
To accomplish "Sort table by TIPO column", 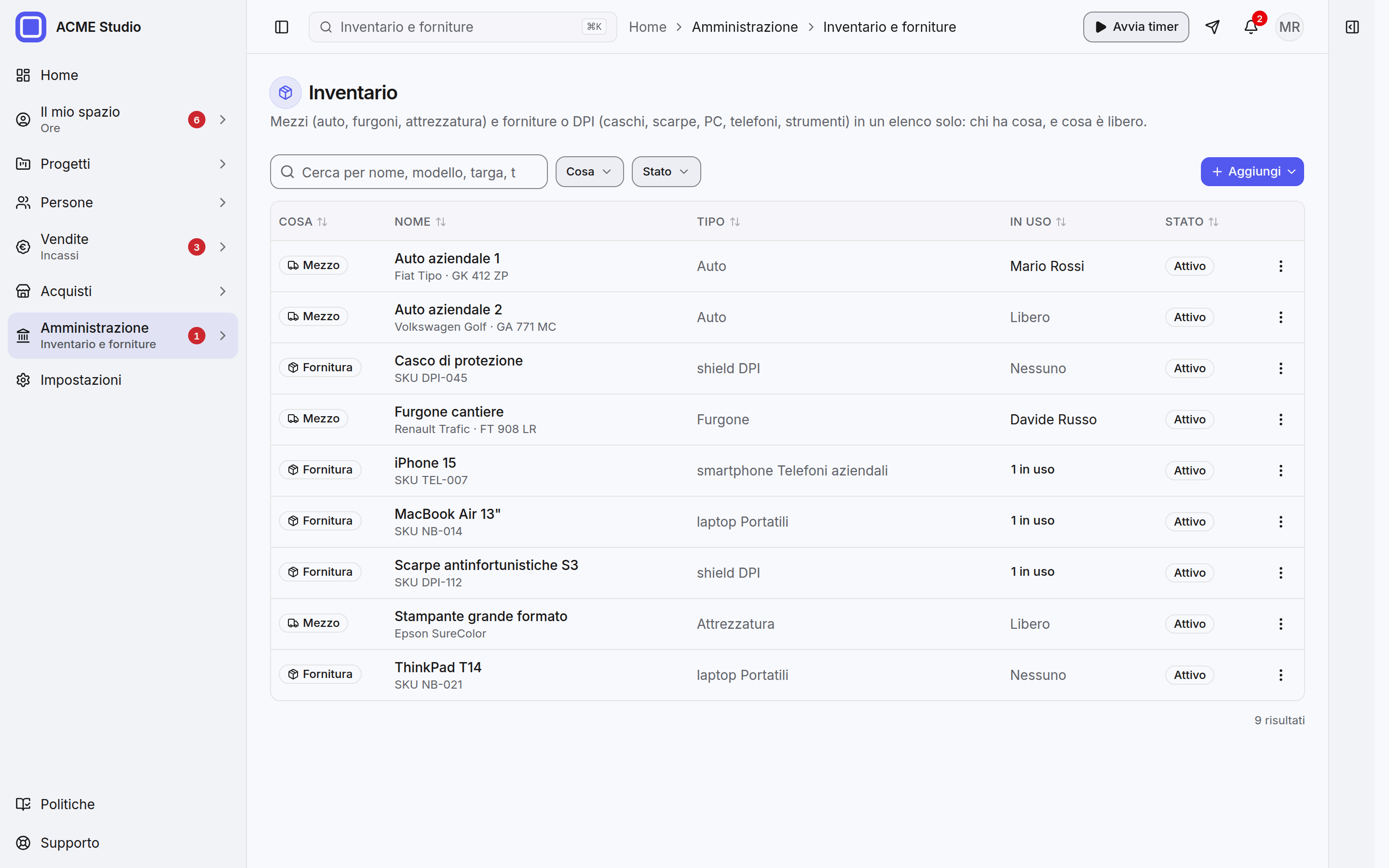I will click(719, 222).
